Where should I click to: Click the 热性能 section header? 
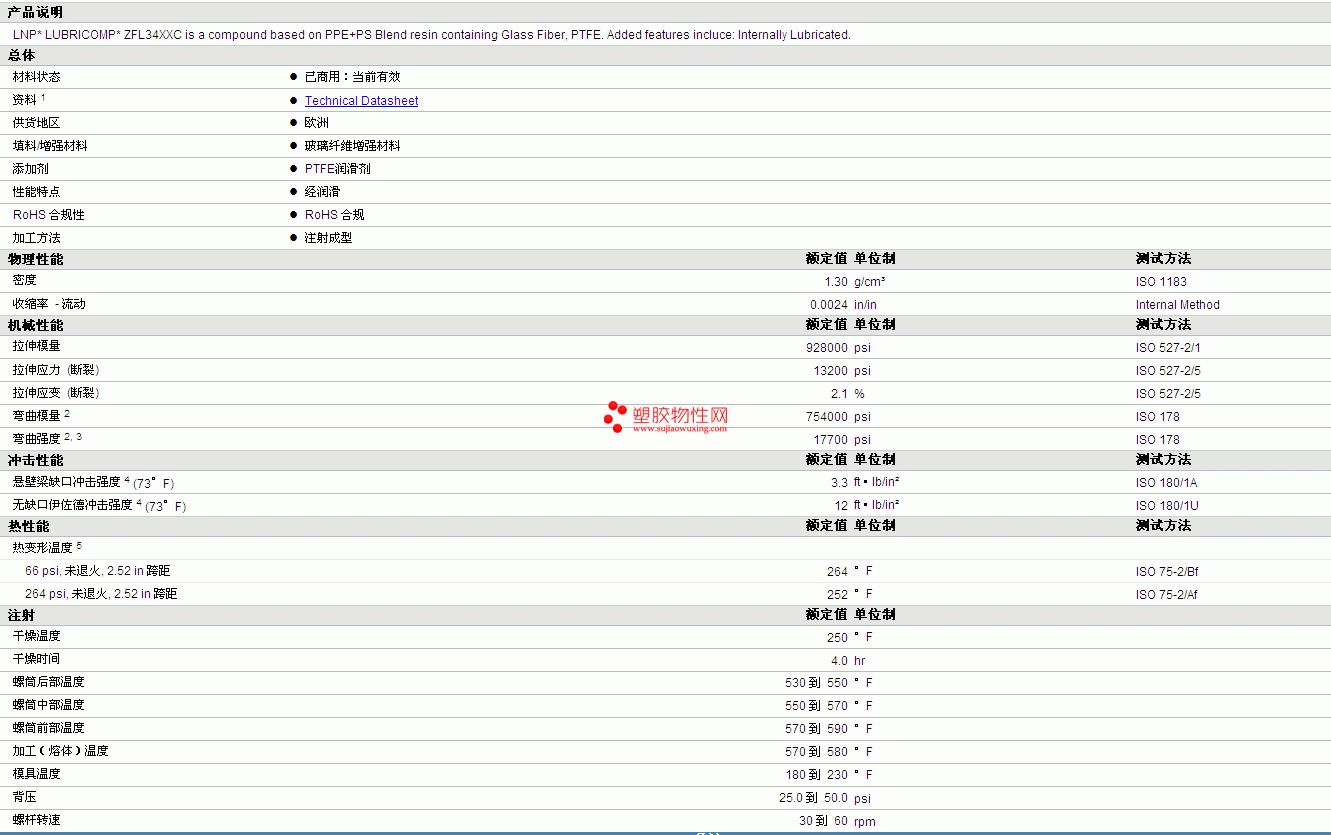click(x=28, y=526)
